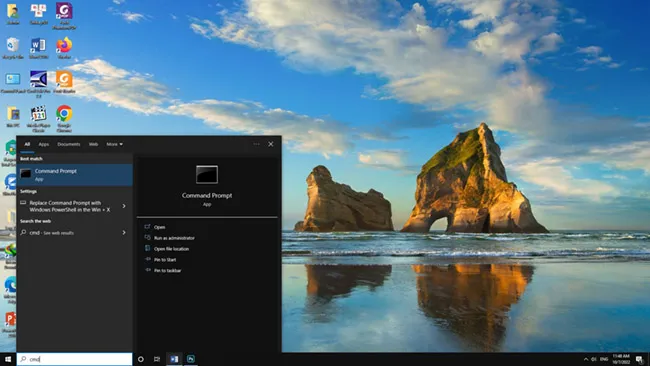Choose Pin to taskbar
This screenshot has height=366, width=650.
click(x=167, y=270)
